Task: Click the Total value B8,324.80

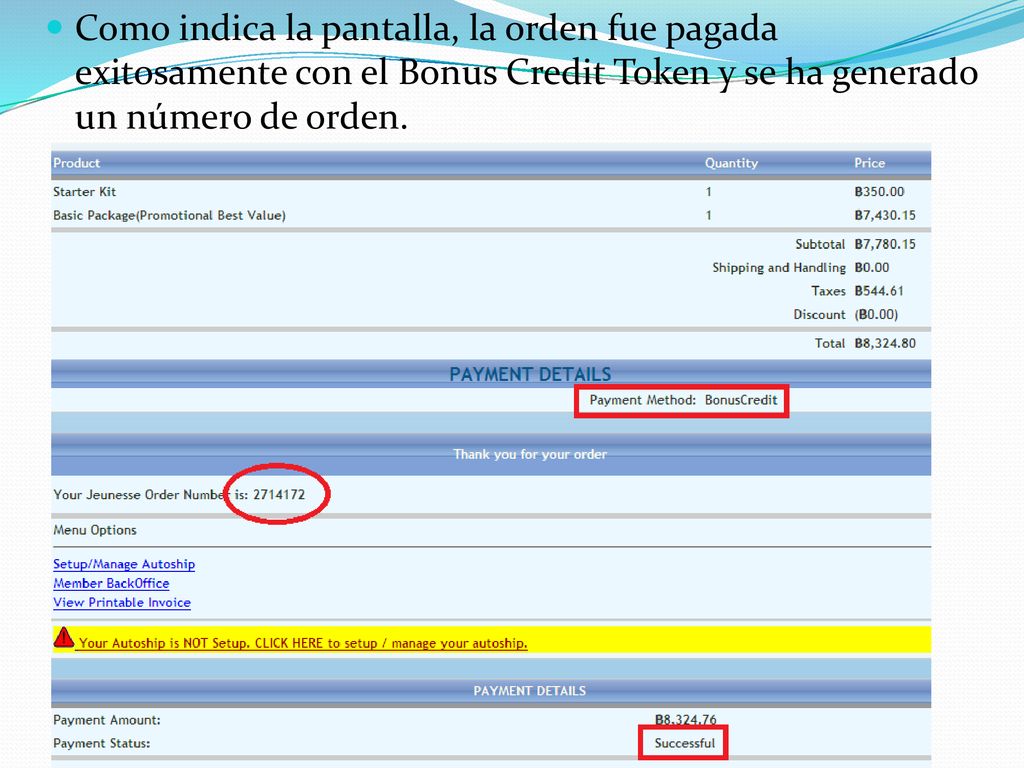Action: click(885, 344)
